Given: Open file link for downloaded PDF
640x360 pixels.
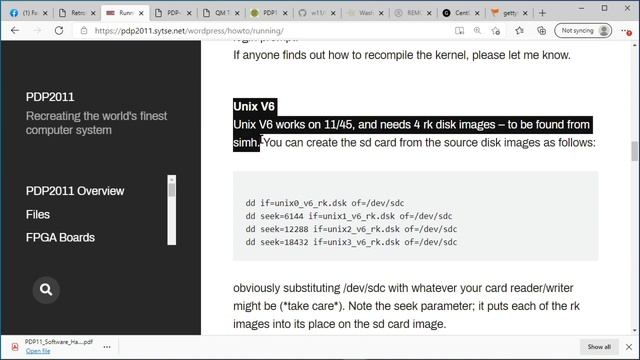Looking at the screenshot, I should (38, 351).
